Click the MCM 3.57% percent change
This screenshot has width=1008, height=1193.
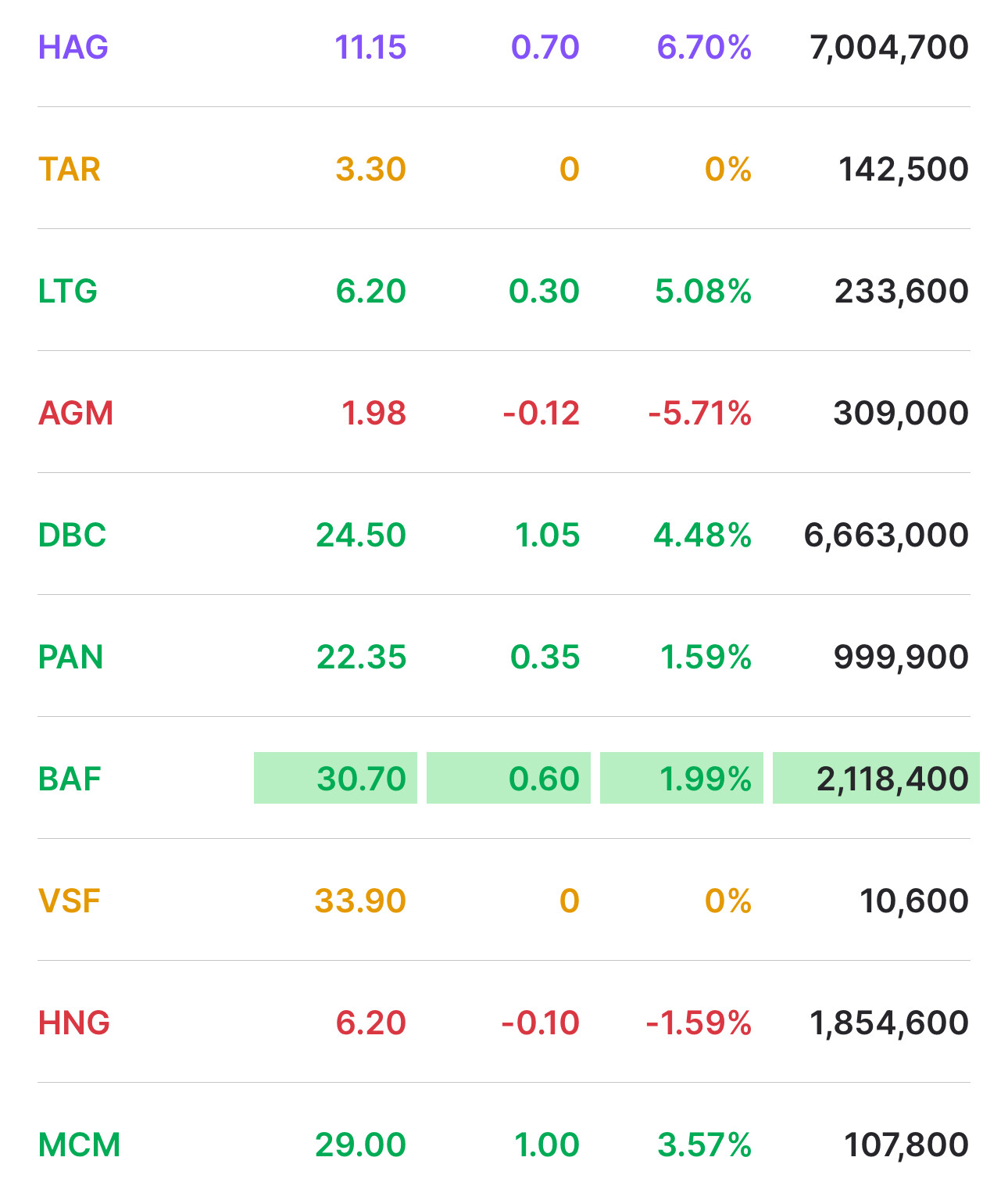704,1145
